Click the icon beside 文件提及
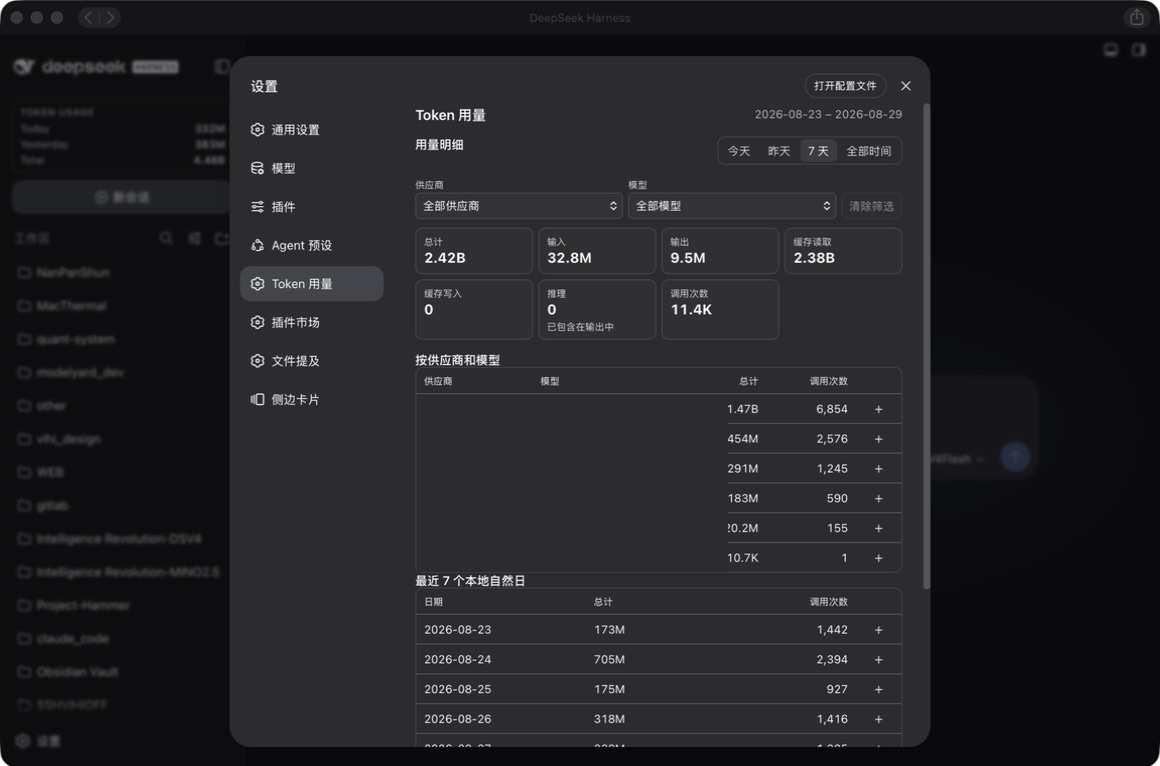This screenshot has height=766, width=1160. coord(257,360)
